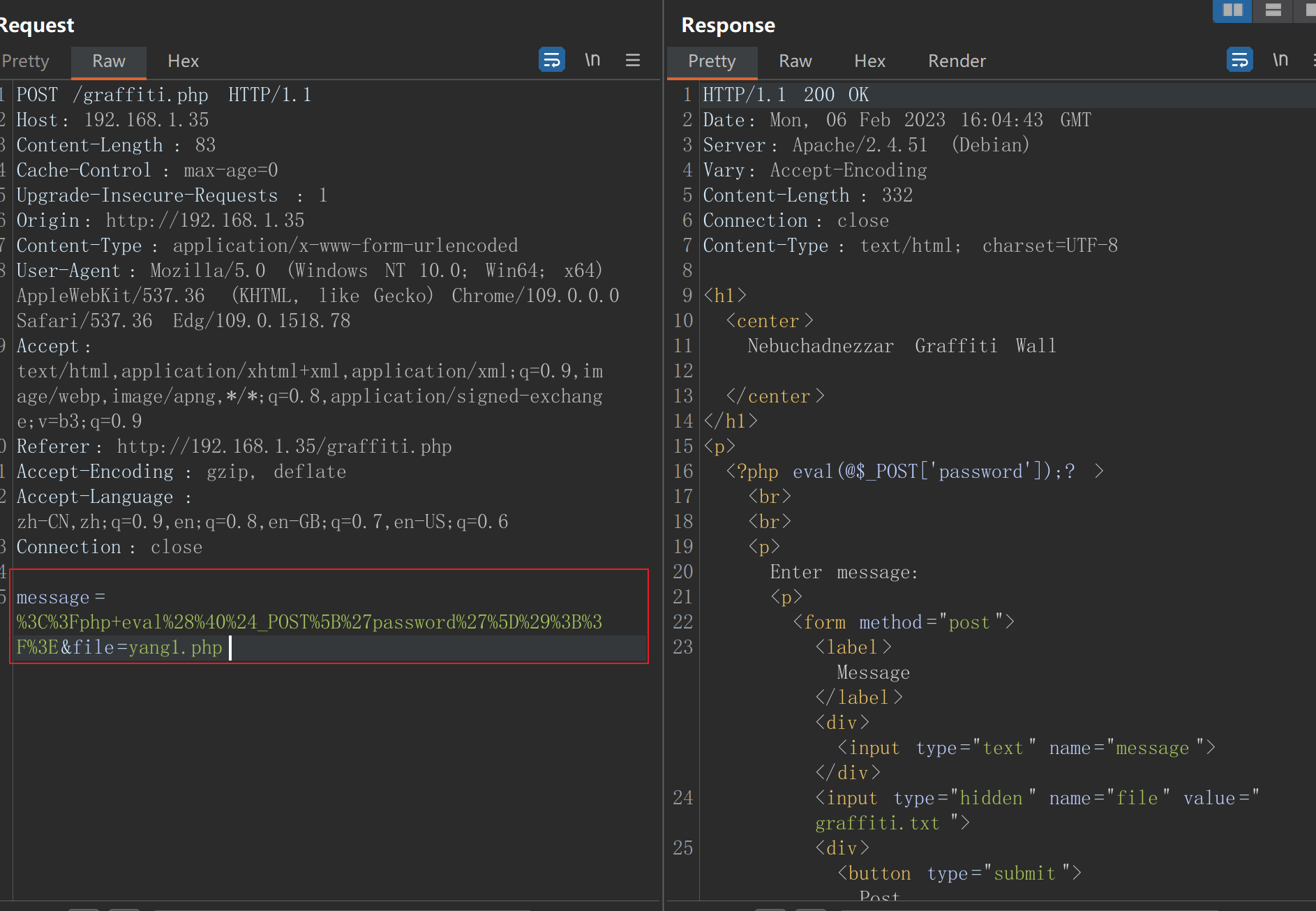This screenshot has width=1316, height=911.
Task: Toggle non-printable characters (\n) in Response panel
Action: click(1280, 60)
